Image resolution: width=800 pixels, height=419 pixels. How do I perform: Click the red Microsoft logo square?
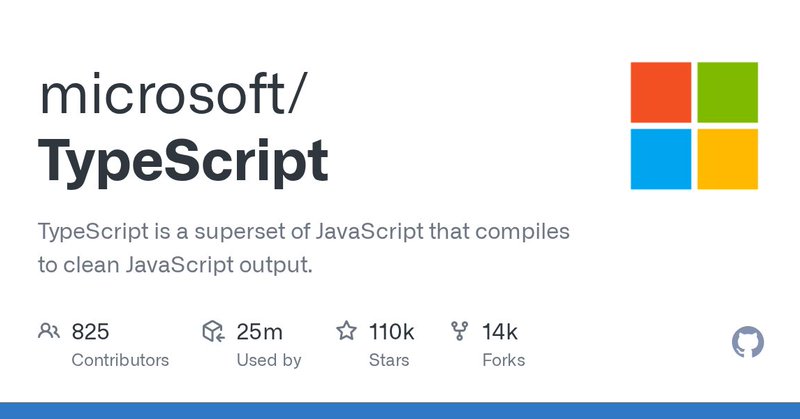661,92
